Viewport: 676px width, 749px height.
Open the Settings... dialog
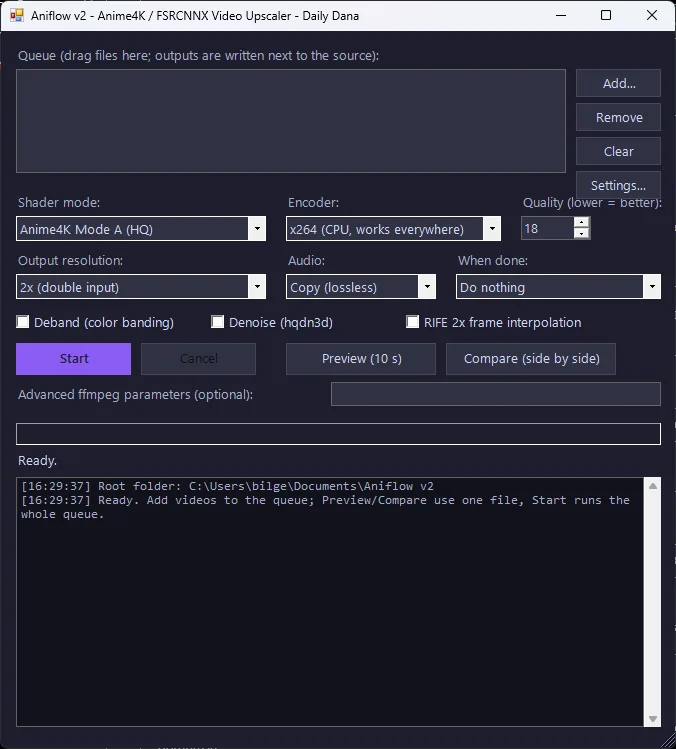[618, 185]
